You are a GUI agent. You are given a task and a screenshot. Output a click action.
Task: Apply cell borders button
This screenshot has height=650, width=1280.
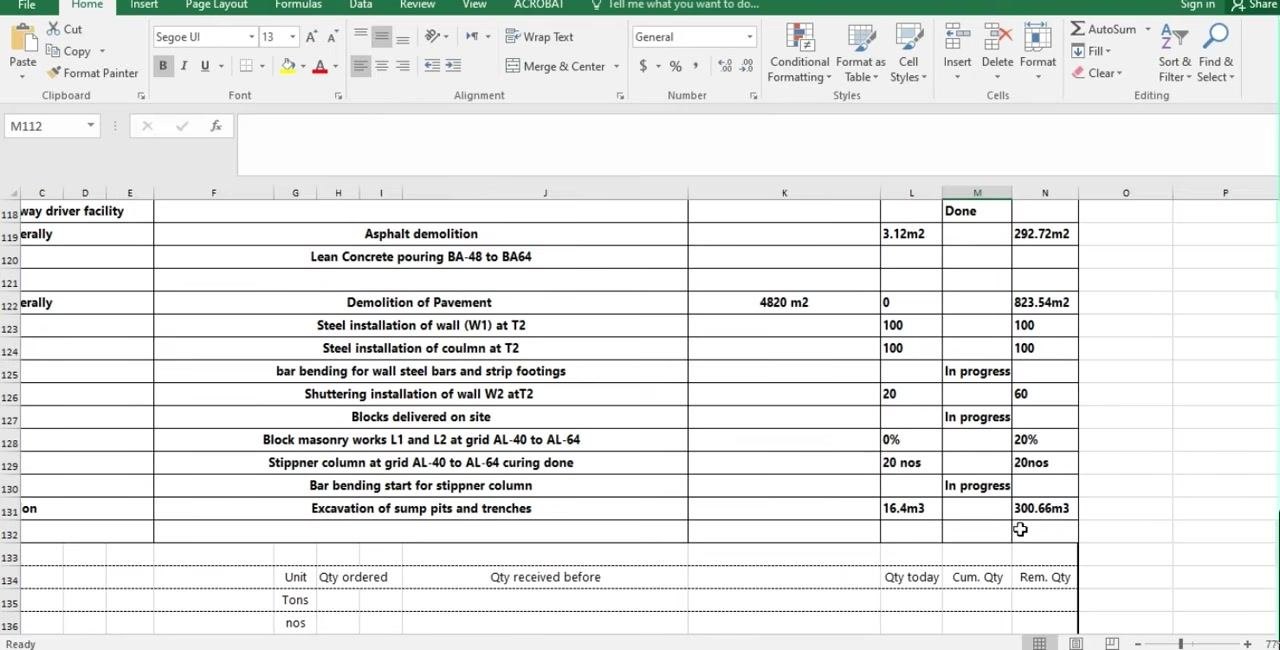click(246, 66)
